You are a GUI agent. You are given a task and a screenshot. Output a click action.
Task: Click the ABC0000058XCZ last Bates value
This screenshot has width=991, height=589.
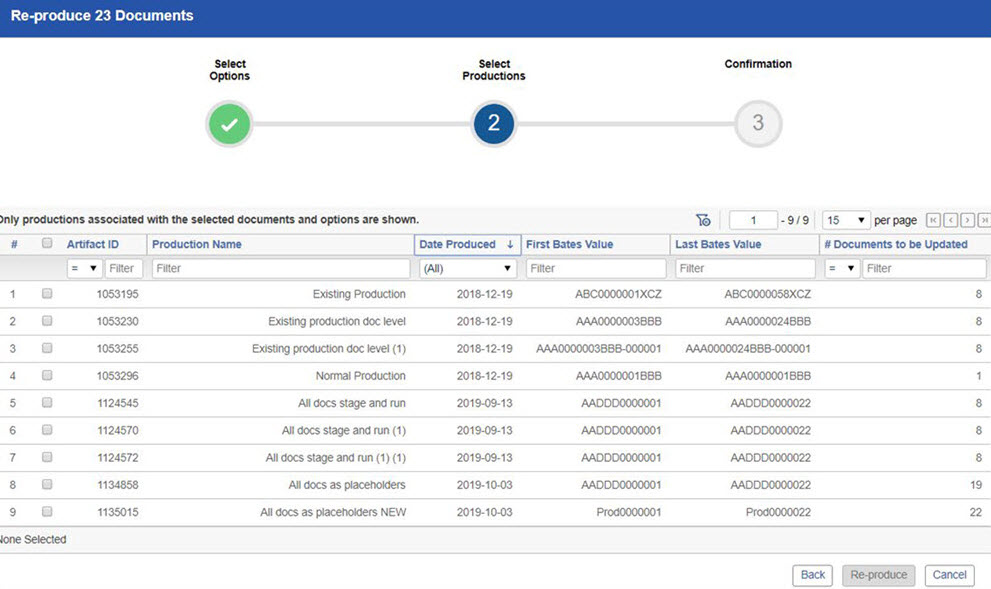click(x=767, y=294)
